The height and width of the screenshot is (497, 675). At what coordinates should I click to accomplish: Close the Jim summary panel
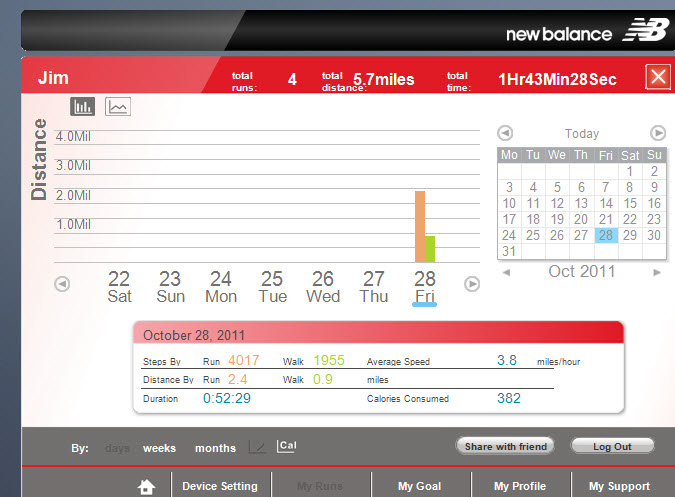[x=658, y=78]
